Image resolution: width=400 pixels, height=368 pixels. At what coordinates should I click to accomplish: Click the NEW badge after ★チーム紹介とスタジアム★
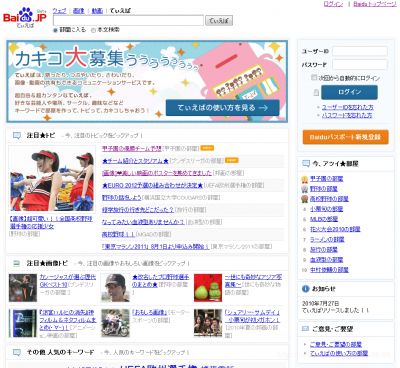pos(232,160)
